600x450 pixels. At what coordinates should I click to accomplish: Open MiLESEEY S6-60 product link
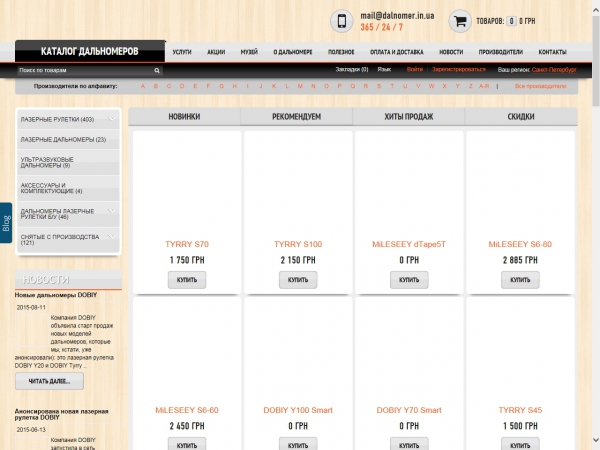click(x=187, y=410)
